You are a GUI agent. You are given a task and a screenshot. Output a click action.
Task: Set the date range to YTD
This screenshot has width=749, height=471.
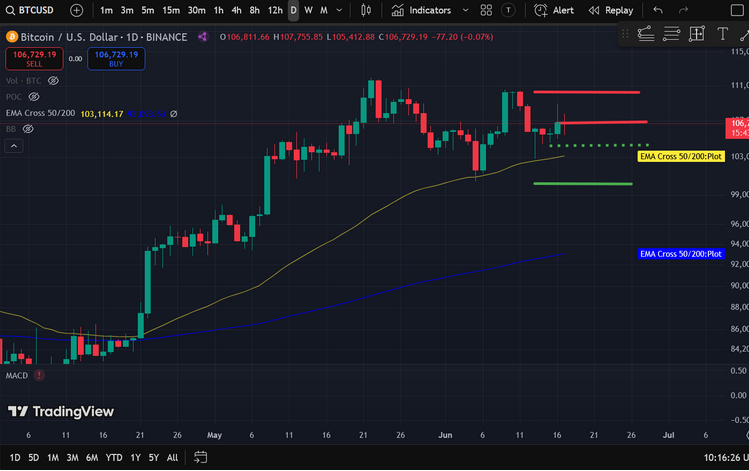pos(114,458)
